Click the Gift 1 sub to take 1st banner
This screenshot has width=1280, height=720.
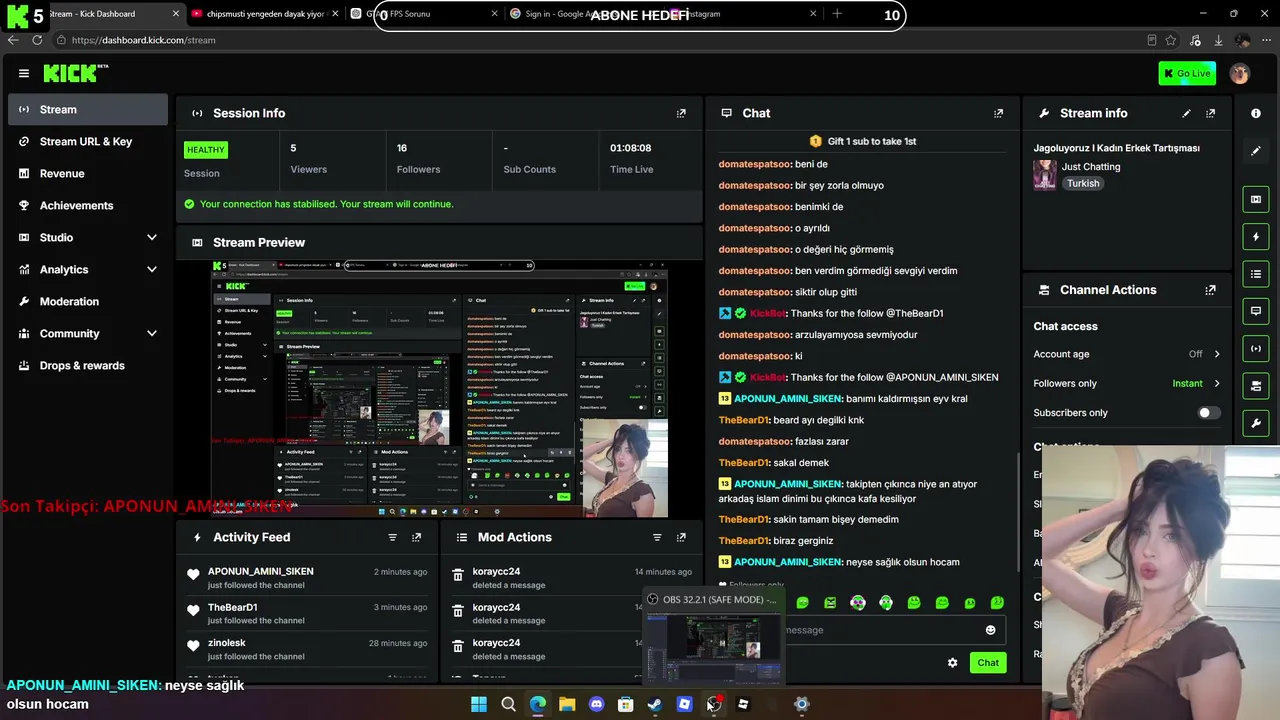(x=863, y=141)
